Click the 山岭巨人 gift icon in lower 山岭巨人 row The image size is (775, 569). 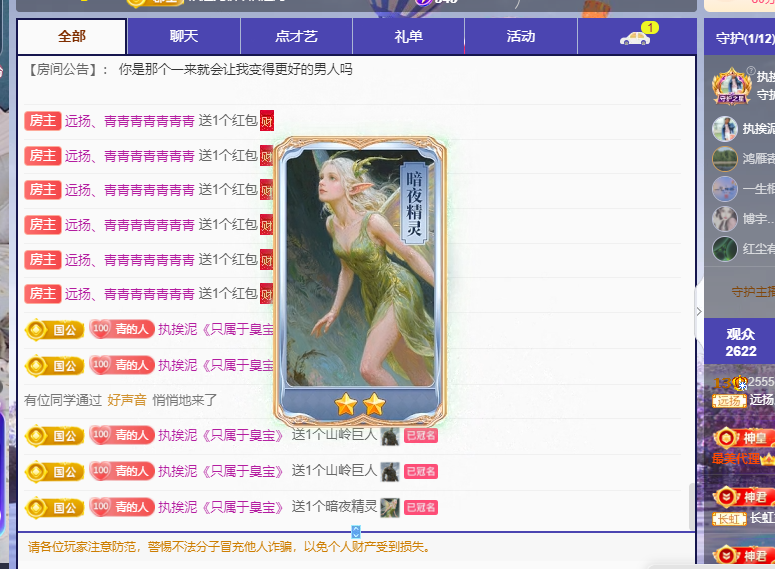click(x=390, y=472)
